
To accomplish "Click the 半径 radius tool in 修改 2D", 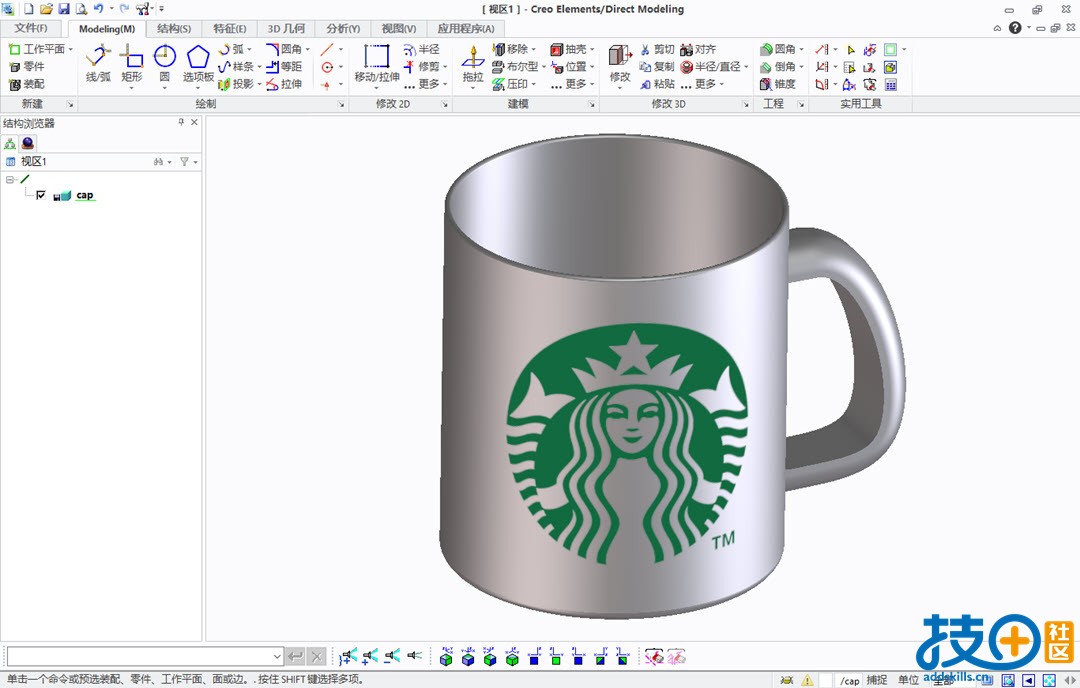I will coord(422,49).
